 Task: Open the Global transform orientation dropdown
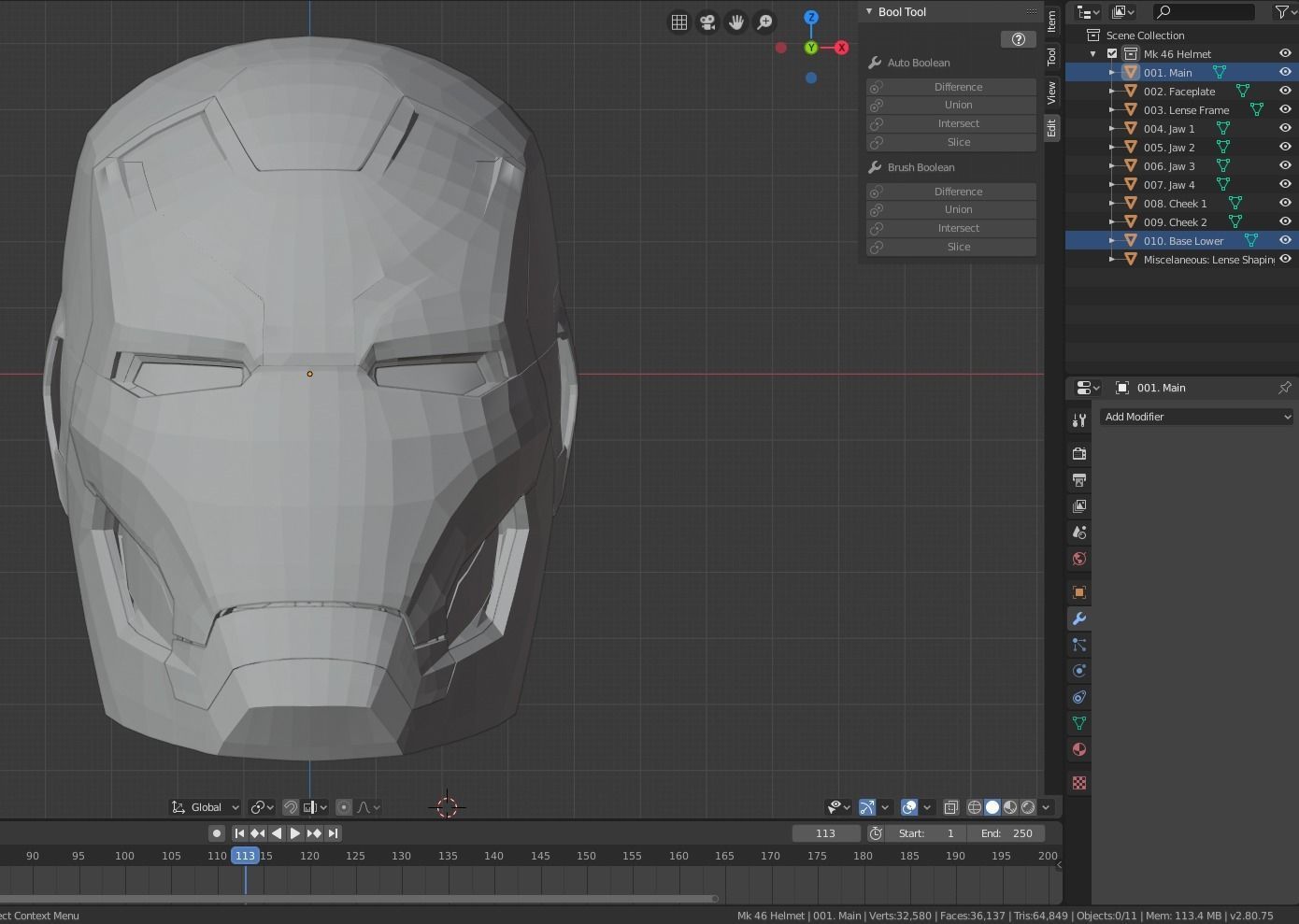206,807
